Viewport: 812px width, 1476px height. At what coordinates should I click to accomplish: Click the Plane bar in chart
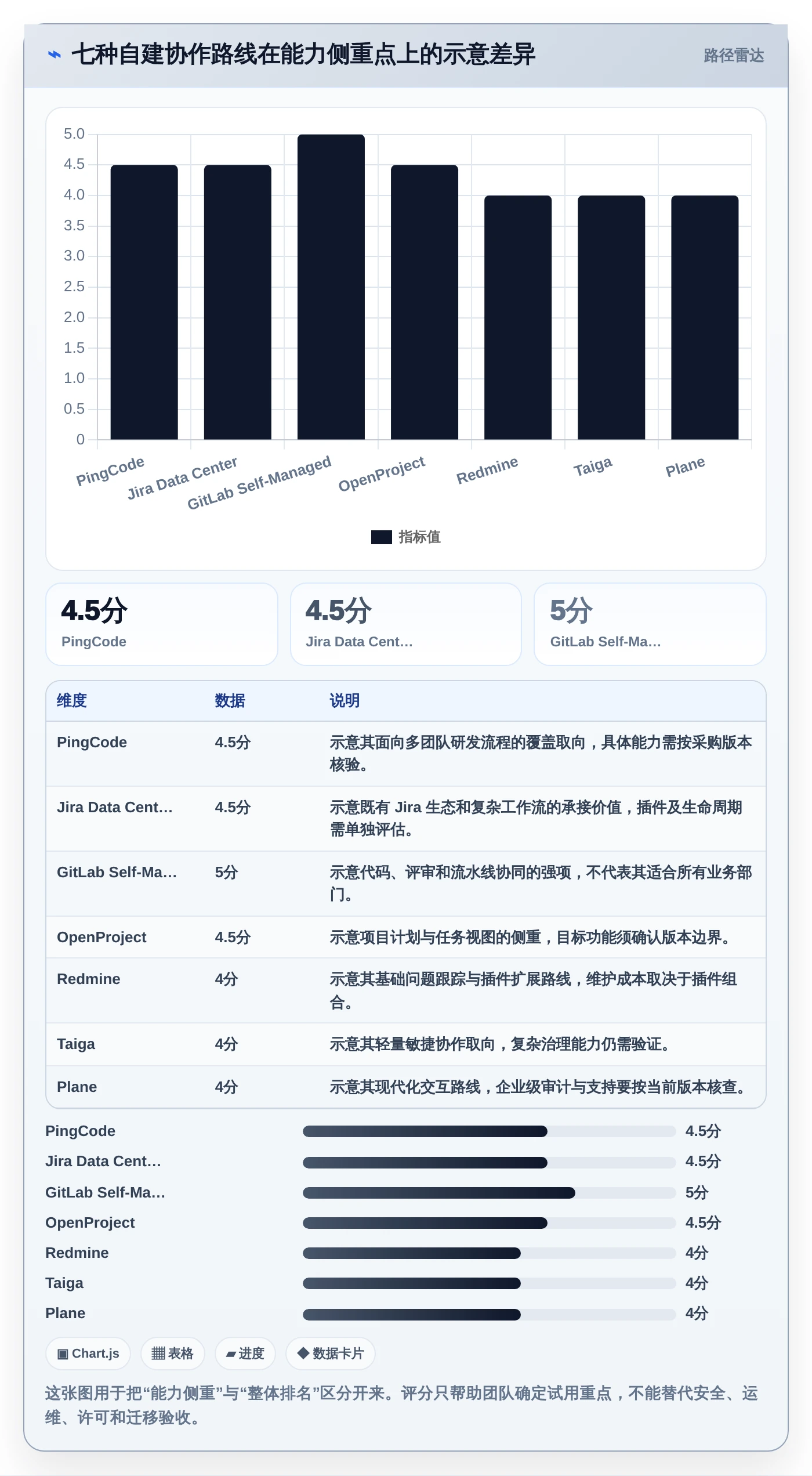[x=705, y=318]
